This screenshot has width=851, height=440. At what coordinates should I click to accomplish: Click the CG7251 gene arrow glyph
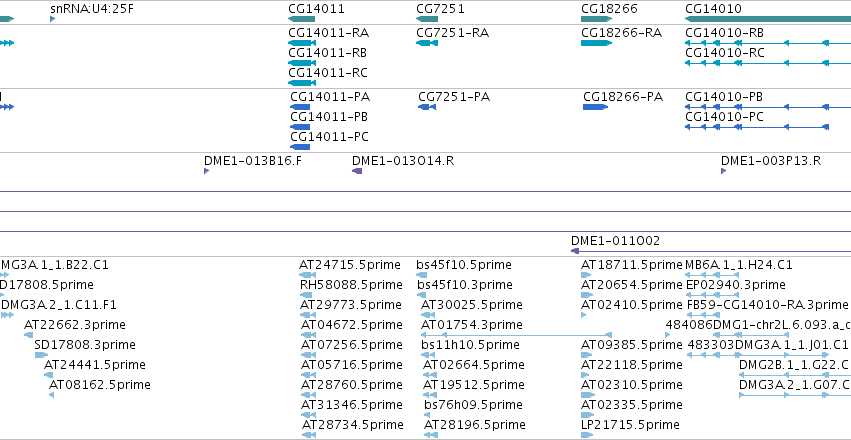(427, 19)
